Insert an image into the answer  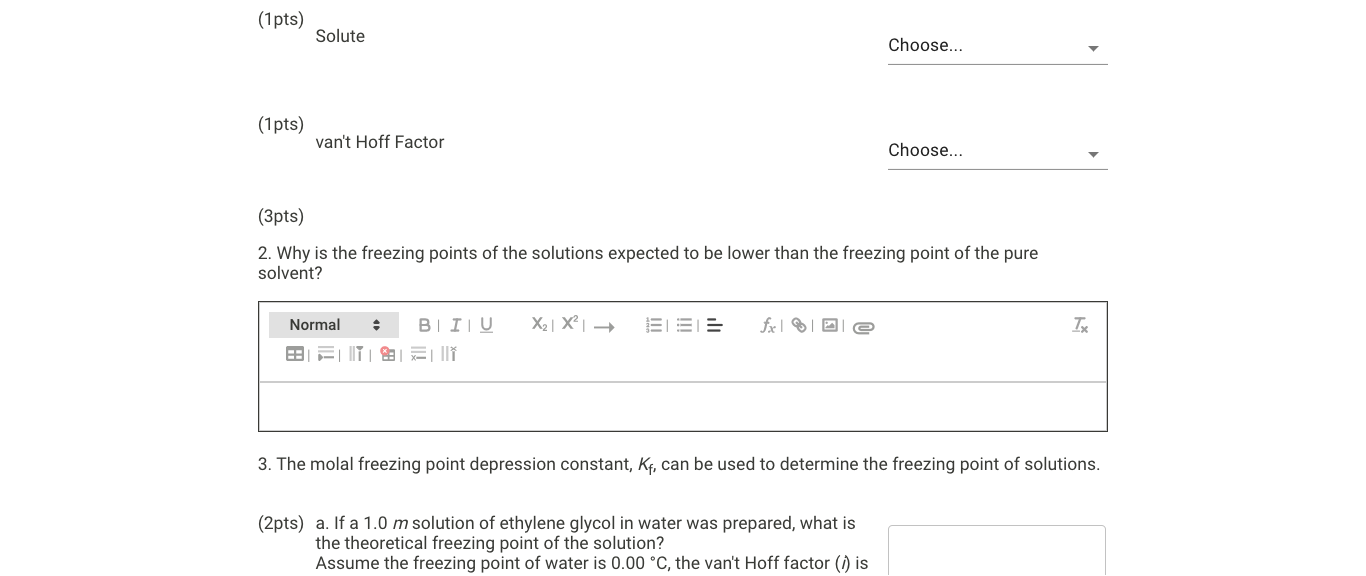click(x=830, y=325)
